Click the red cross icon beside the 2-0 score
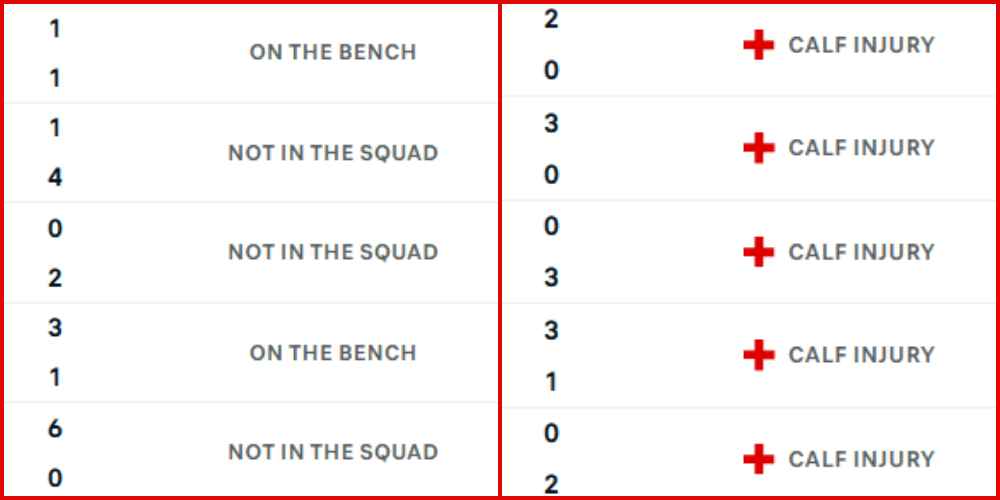 (759, 45)
